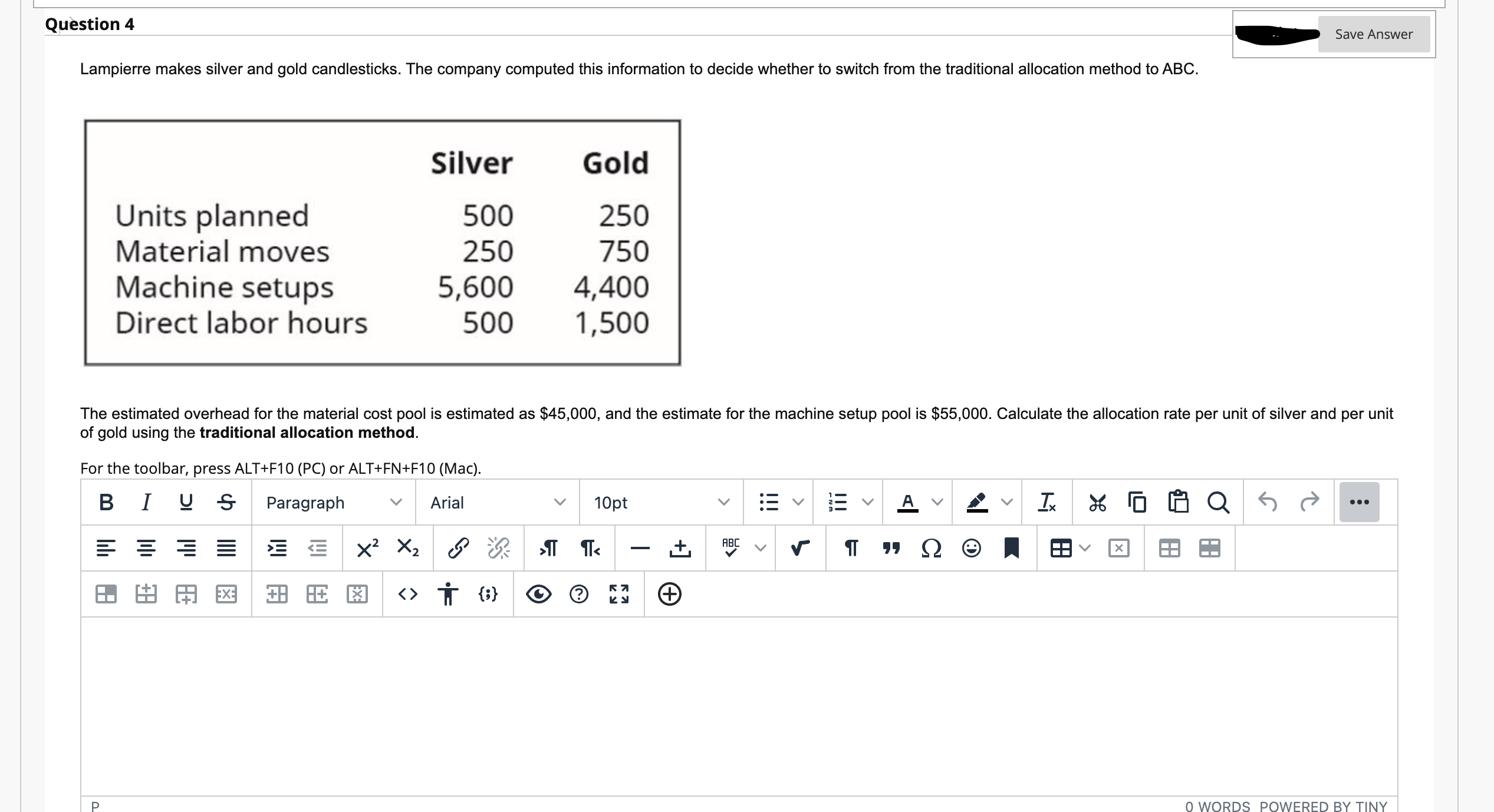Click inside the answer text area
The image size is (1494, 812).
click(x=738, y=706)
